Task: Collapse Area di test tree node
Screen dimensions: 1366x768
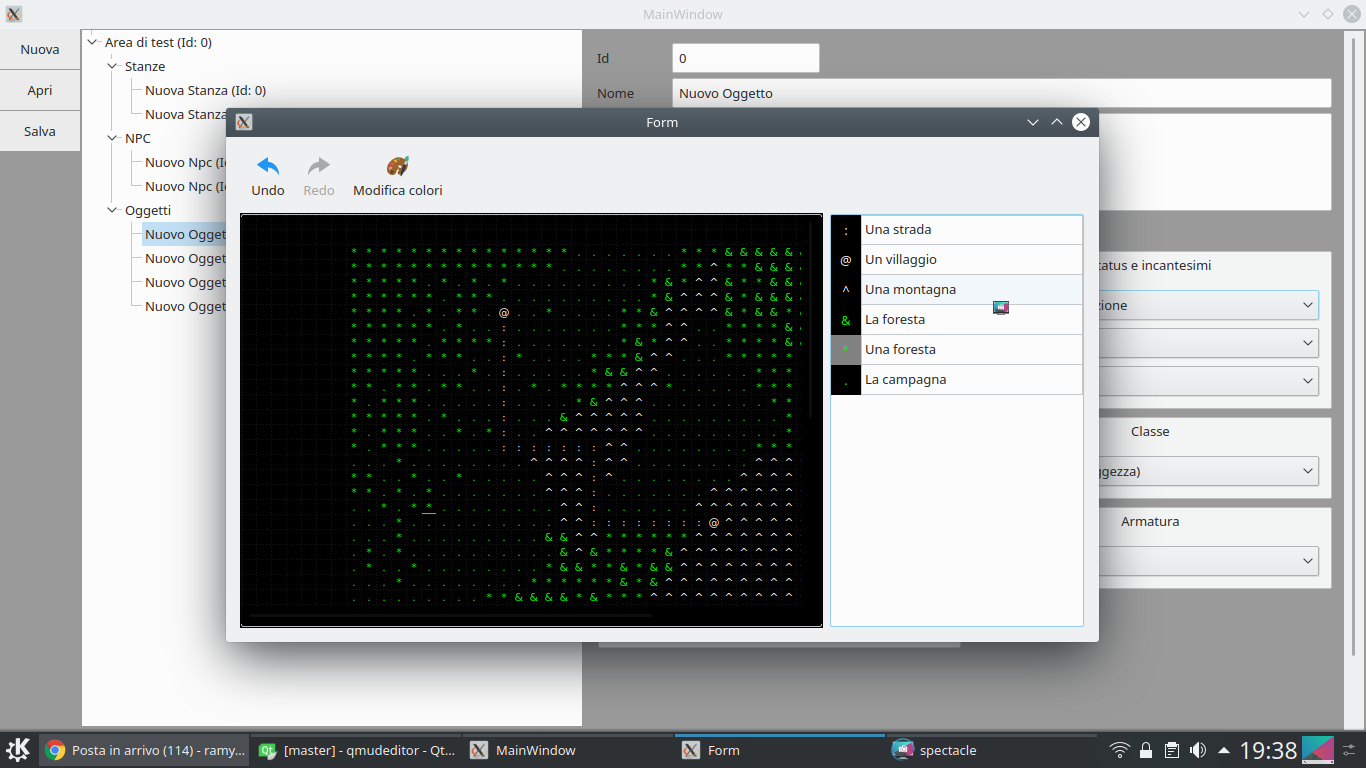Action: 93,42
